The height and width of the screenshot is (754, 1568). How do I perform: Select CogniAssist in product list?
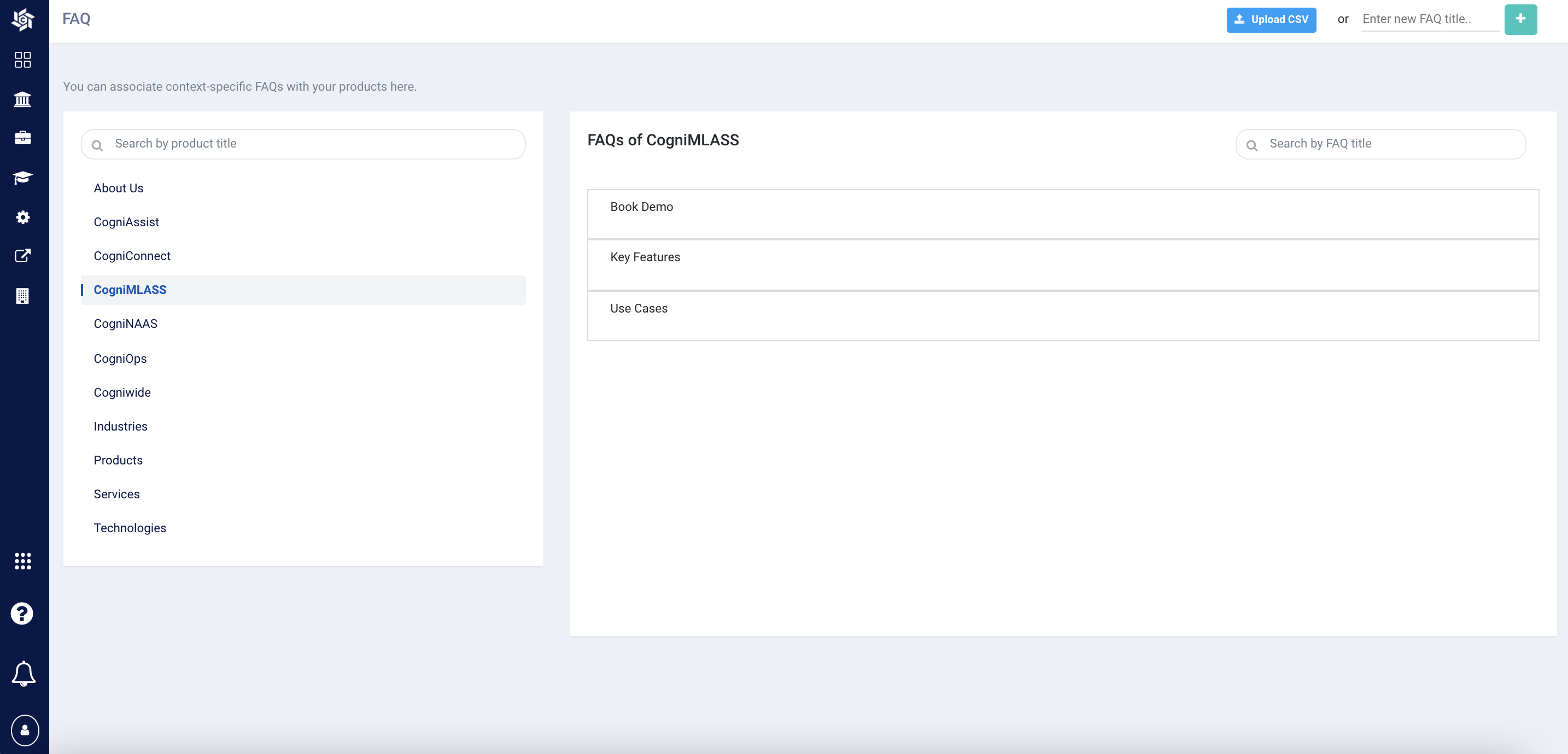click(126, 222)
